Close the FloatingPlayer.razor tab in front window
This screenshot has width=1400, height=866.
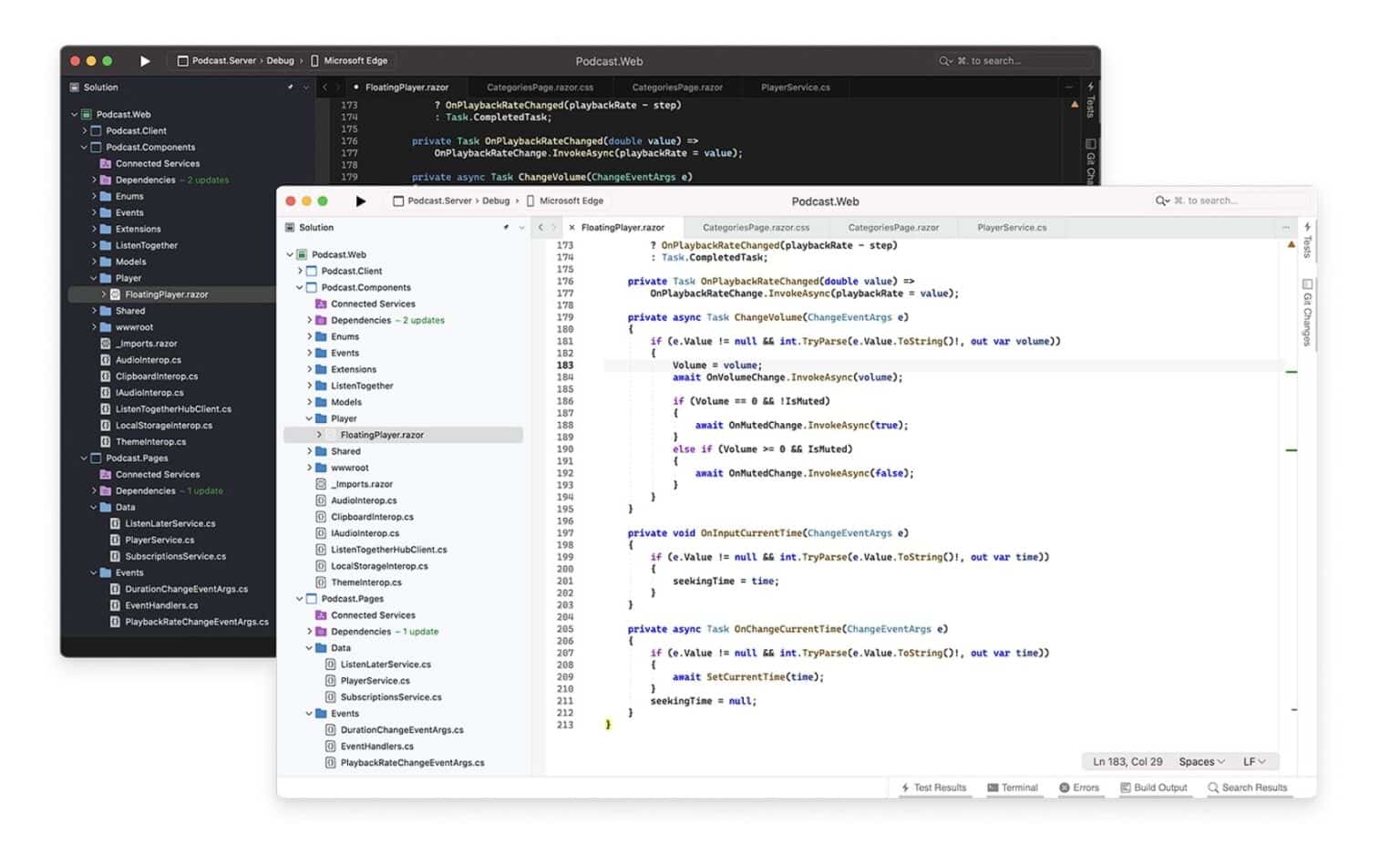[x=571, y=228]
